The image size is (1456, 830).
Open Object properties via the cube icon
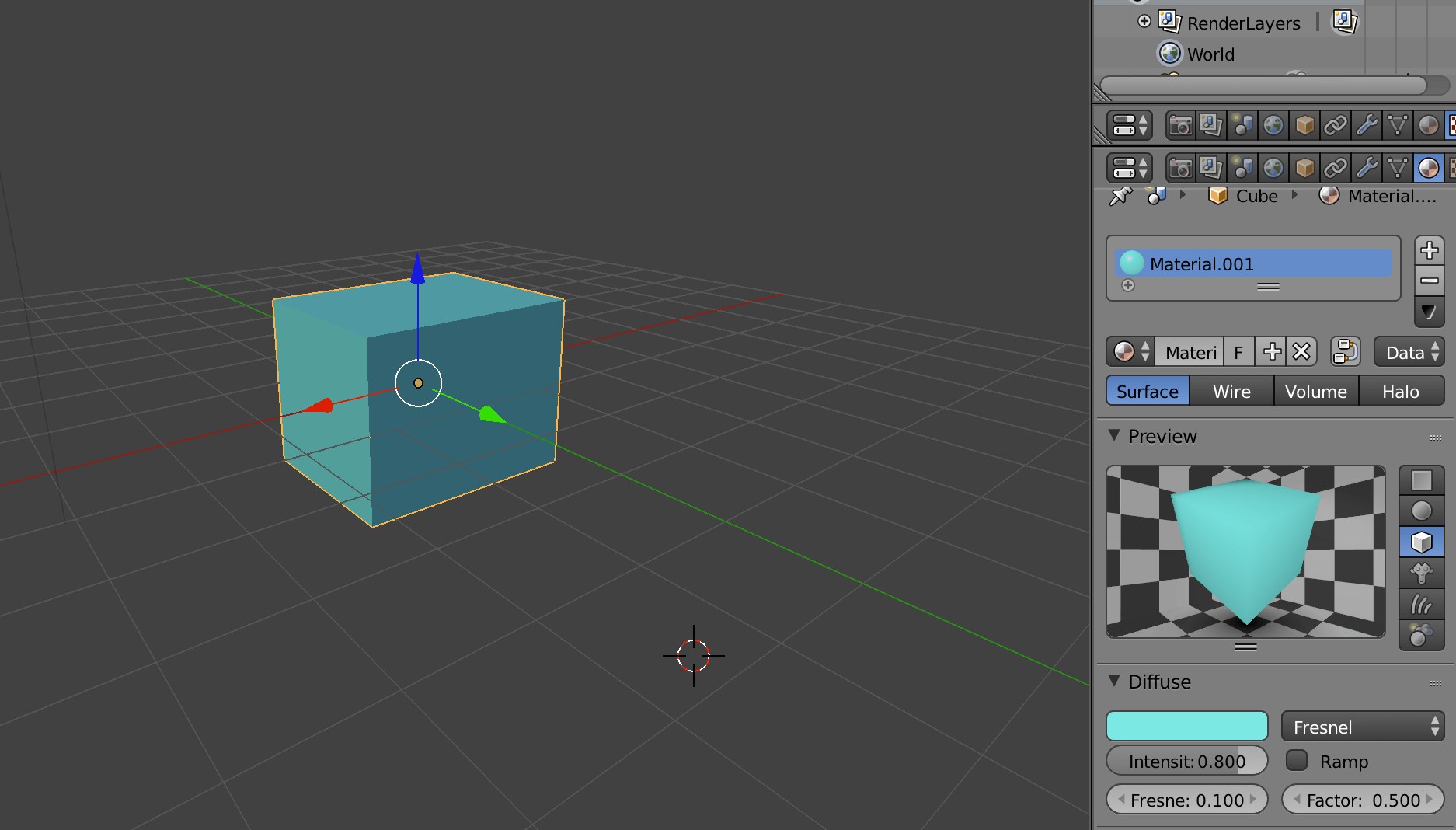pos(1304,168)
